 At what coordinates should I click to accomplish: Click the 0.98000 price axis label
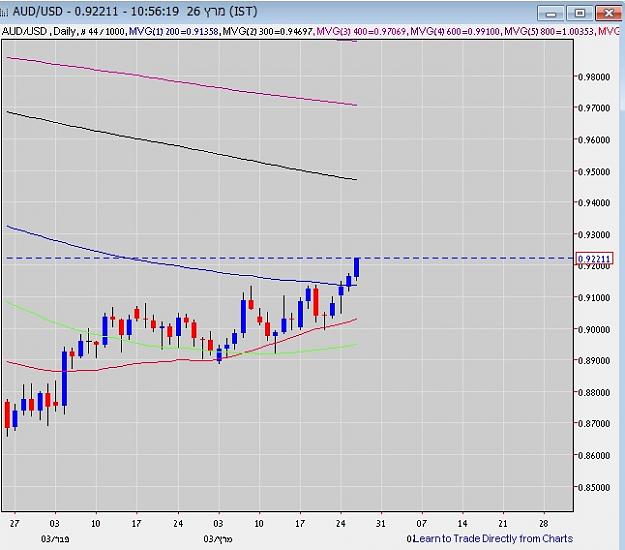(x=594, y=77)
